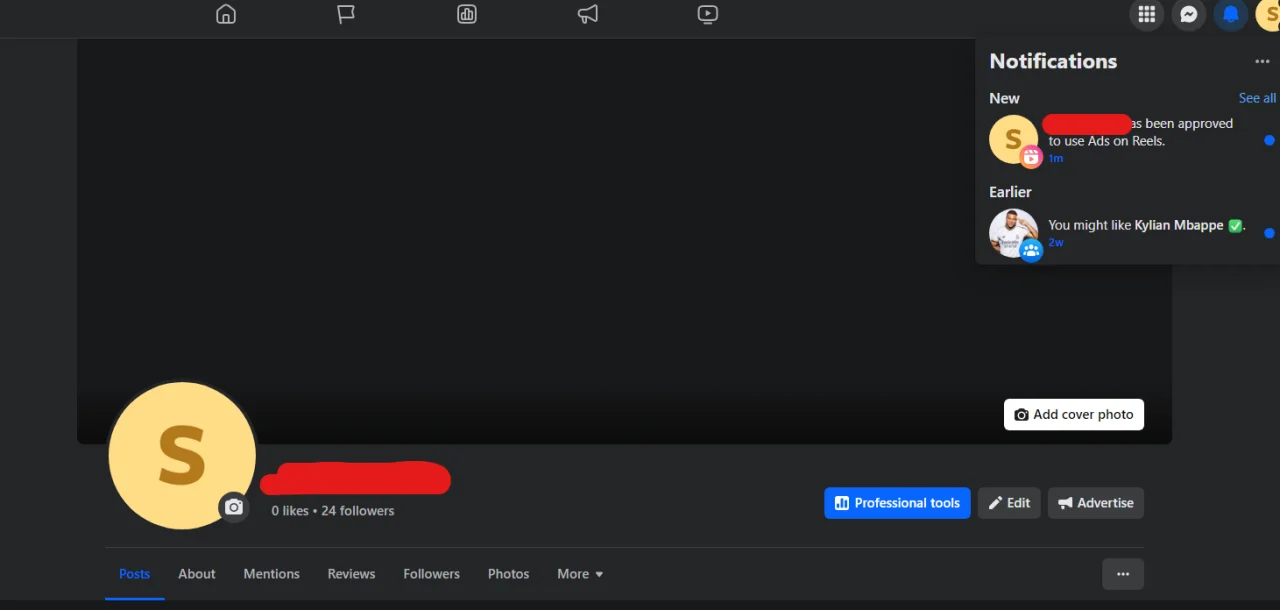
Task: Click the 2w timestamp in notifications
Action: [1056, 243]
